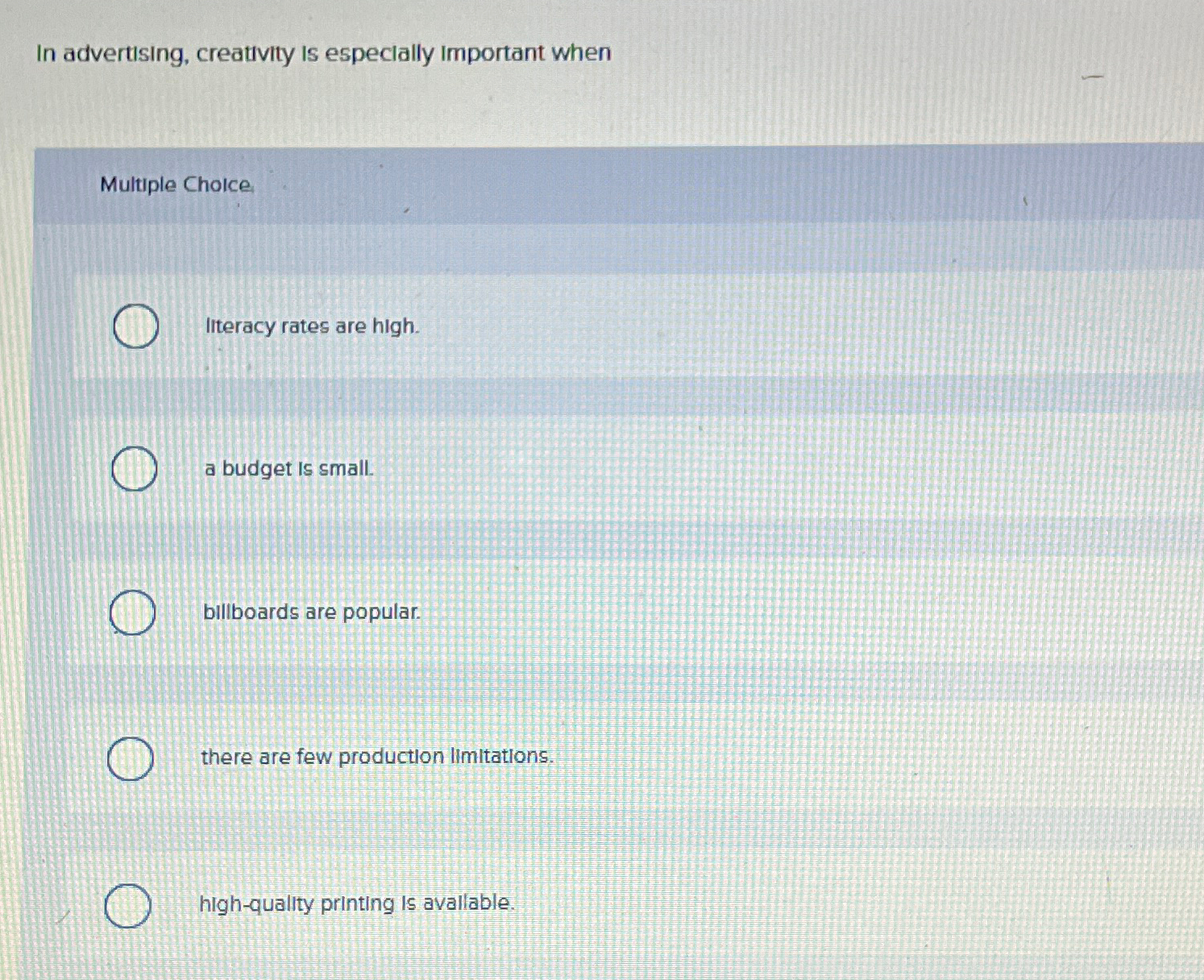The width and height of the screenshot is (1204, 980).
Task: Choose the answer "high-quality printing is available"
Action: coord(357,903)
